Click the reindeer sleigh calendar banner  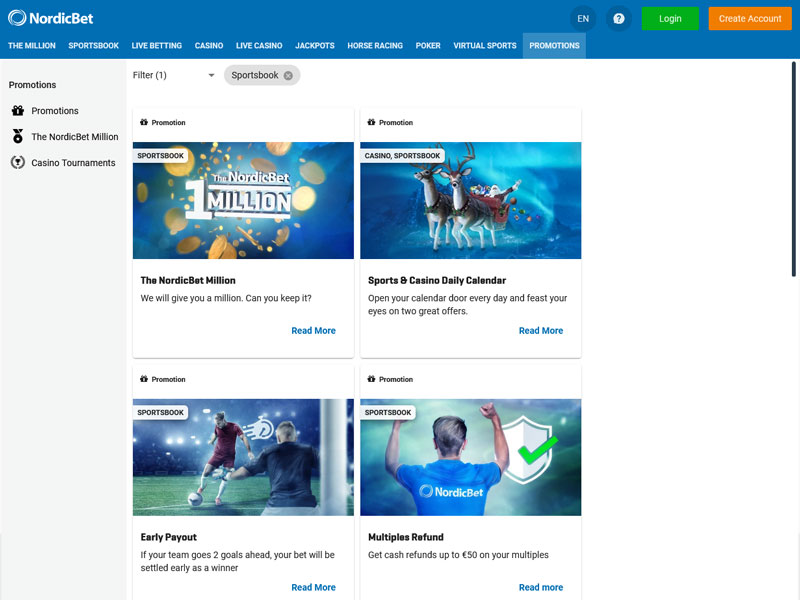click(471, 201)
